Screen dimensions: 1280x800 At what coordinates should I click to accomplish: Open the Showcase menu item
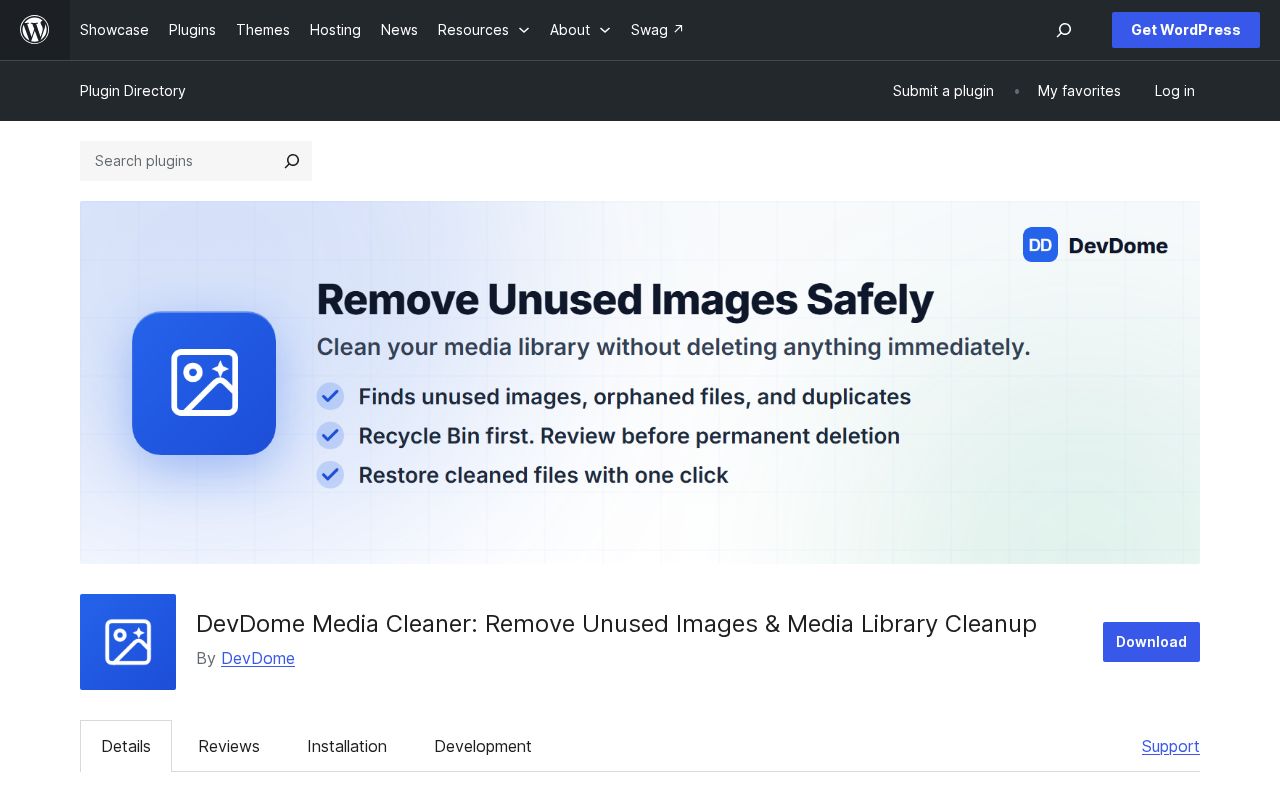coord(114,30)
